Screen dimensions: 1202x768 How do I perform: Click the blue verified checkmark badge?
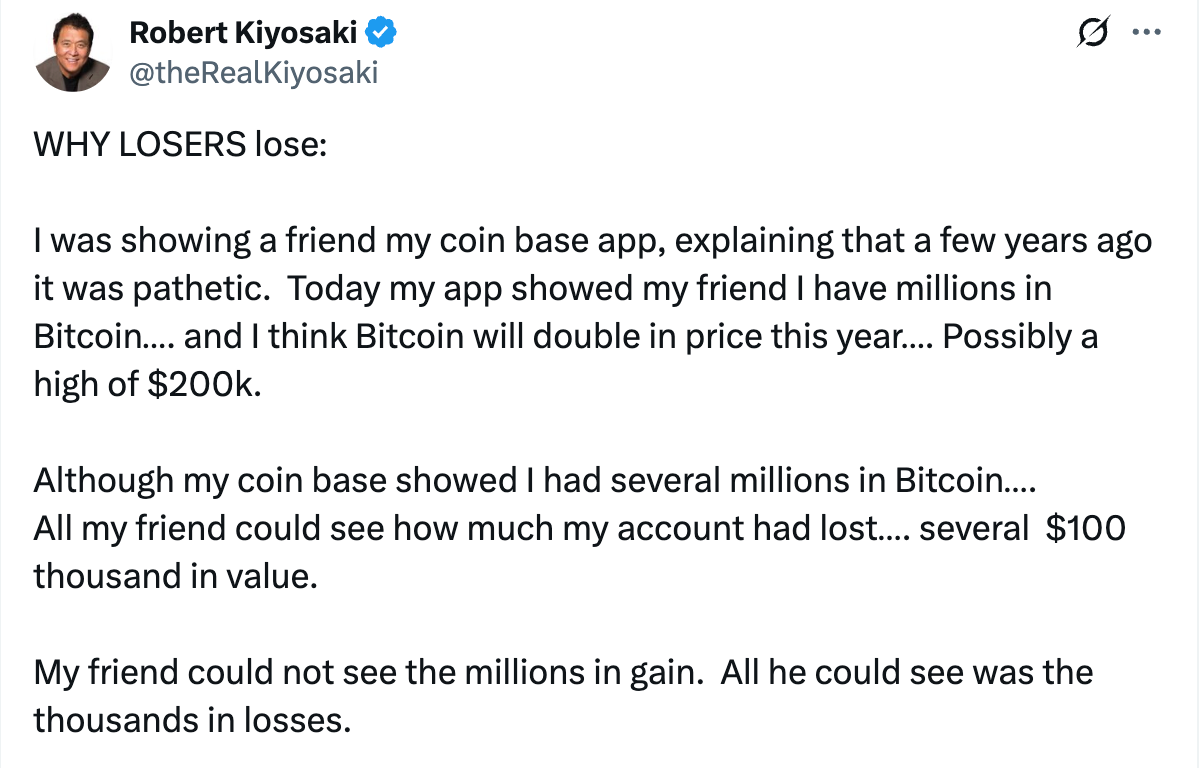(x=381, y=33)
